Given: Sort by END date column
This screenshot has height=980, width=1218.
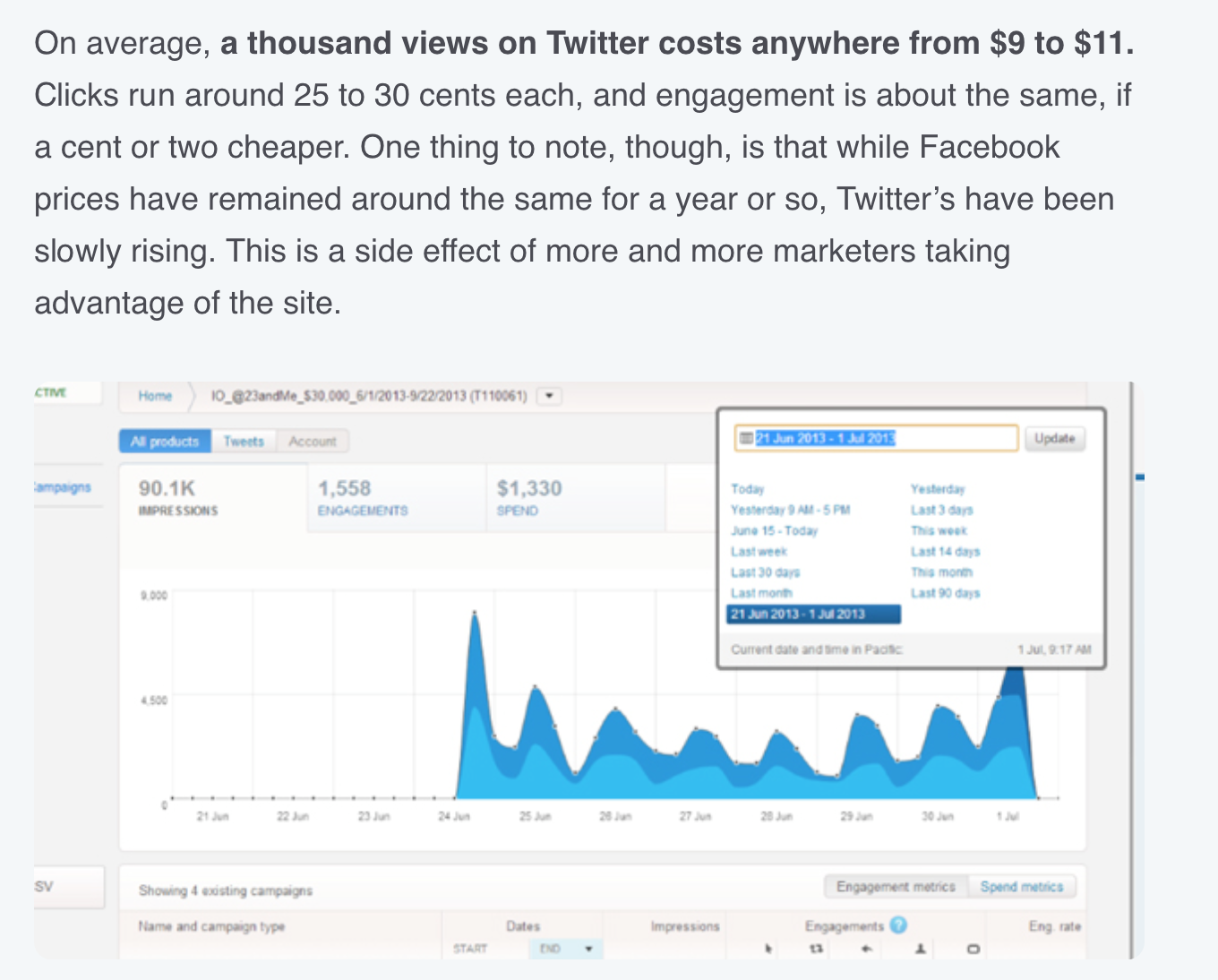Looking at the screenshot, I should tap(566, 949).
